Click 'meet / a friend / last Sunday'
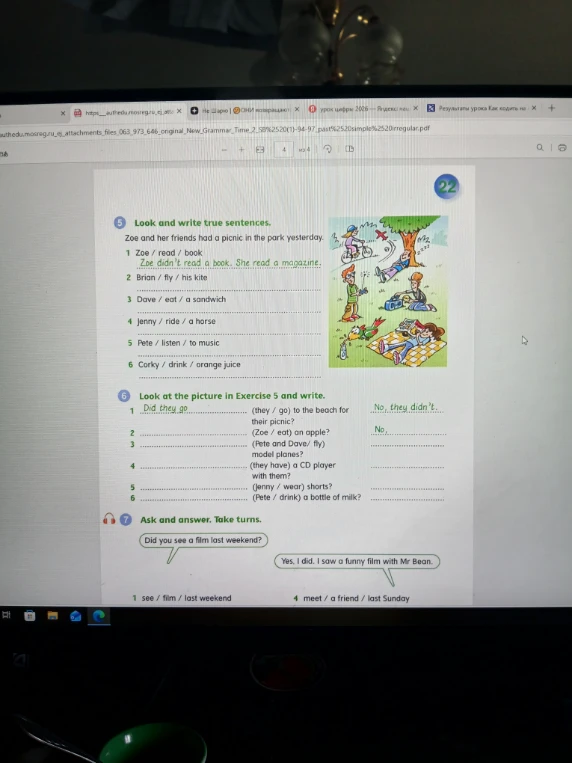The width and height of the screenshot is (572, 763). [356, 598]
